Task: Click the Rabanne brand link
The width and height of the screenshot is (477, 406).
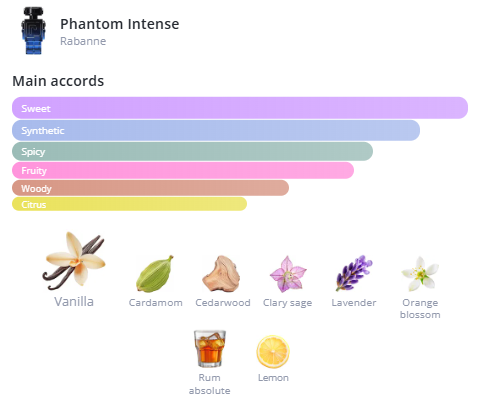Action: tap(83, 41)
